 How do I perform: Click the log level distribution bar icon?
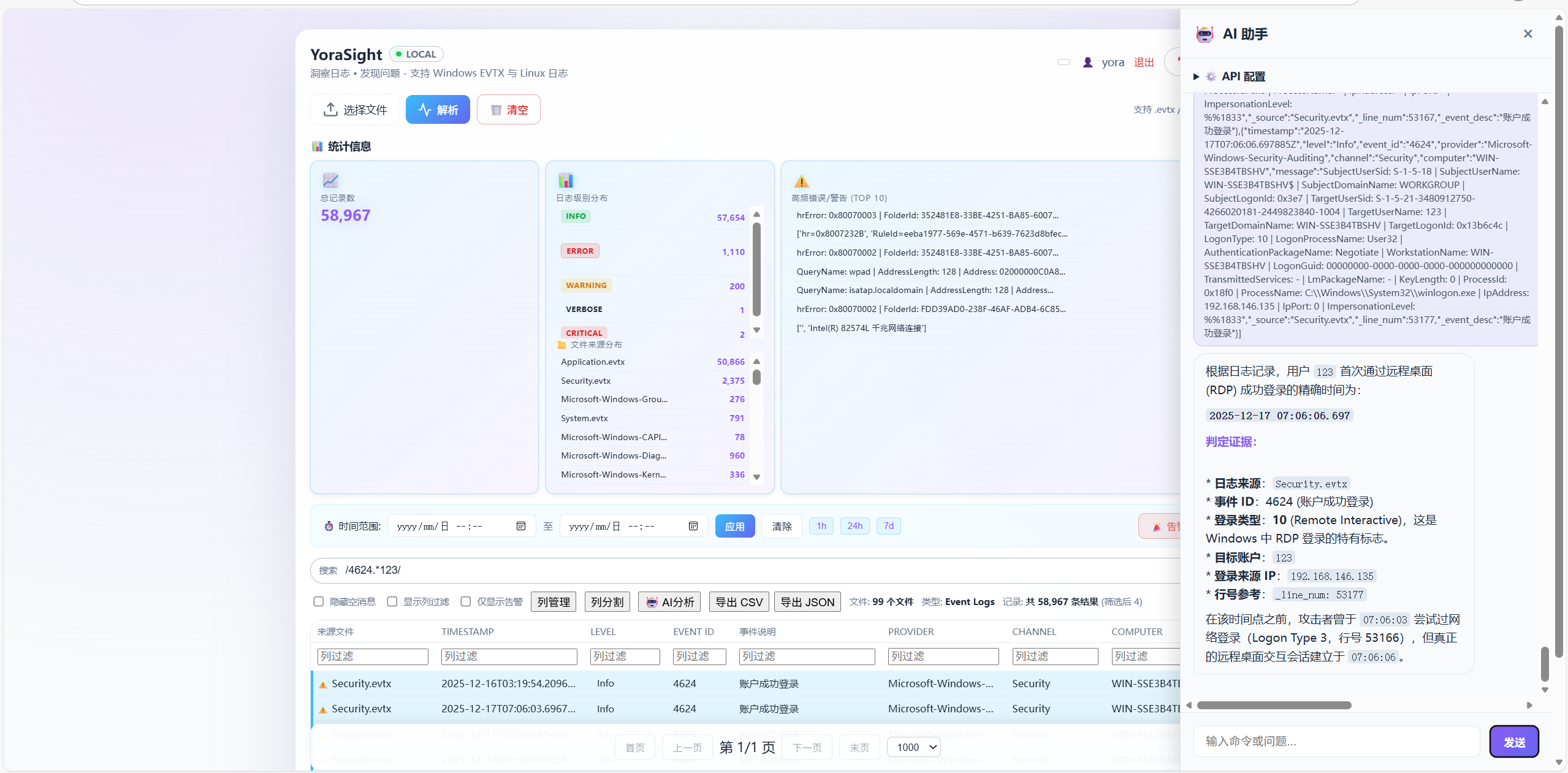tap(566, 180)
